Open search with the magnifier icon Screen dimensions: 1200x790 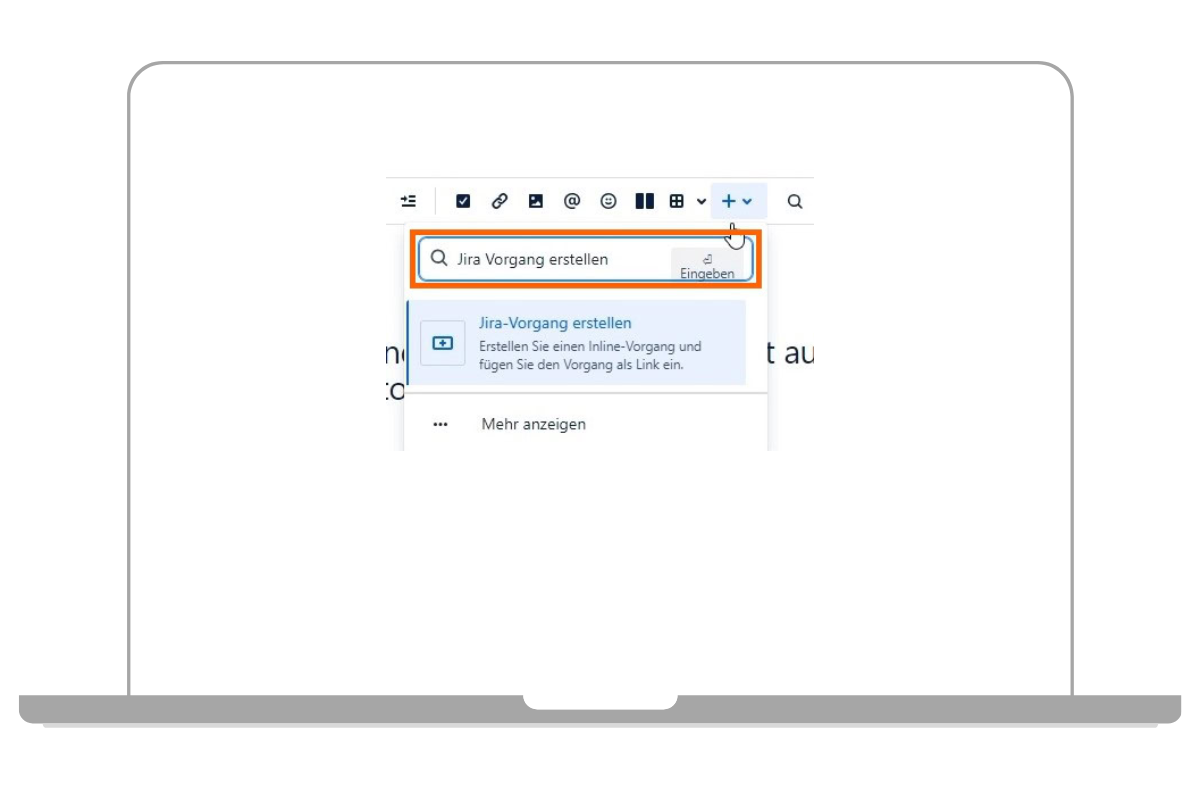pos(794,200)
